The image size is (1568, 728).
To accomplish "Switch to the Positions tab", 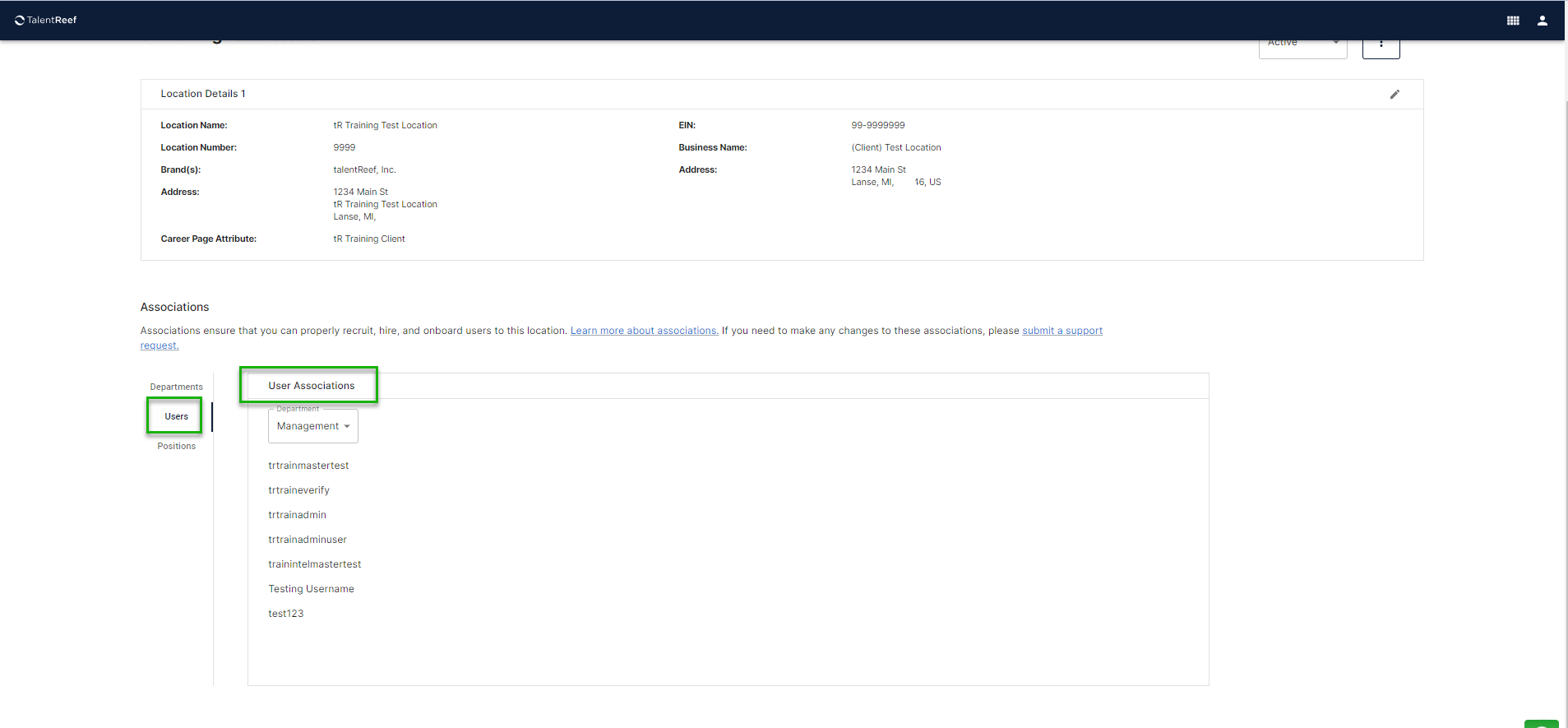I will point(176,446).
